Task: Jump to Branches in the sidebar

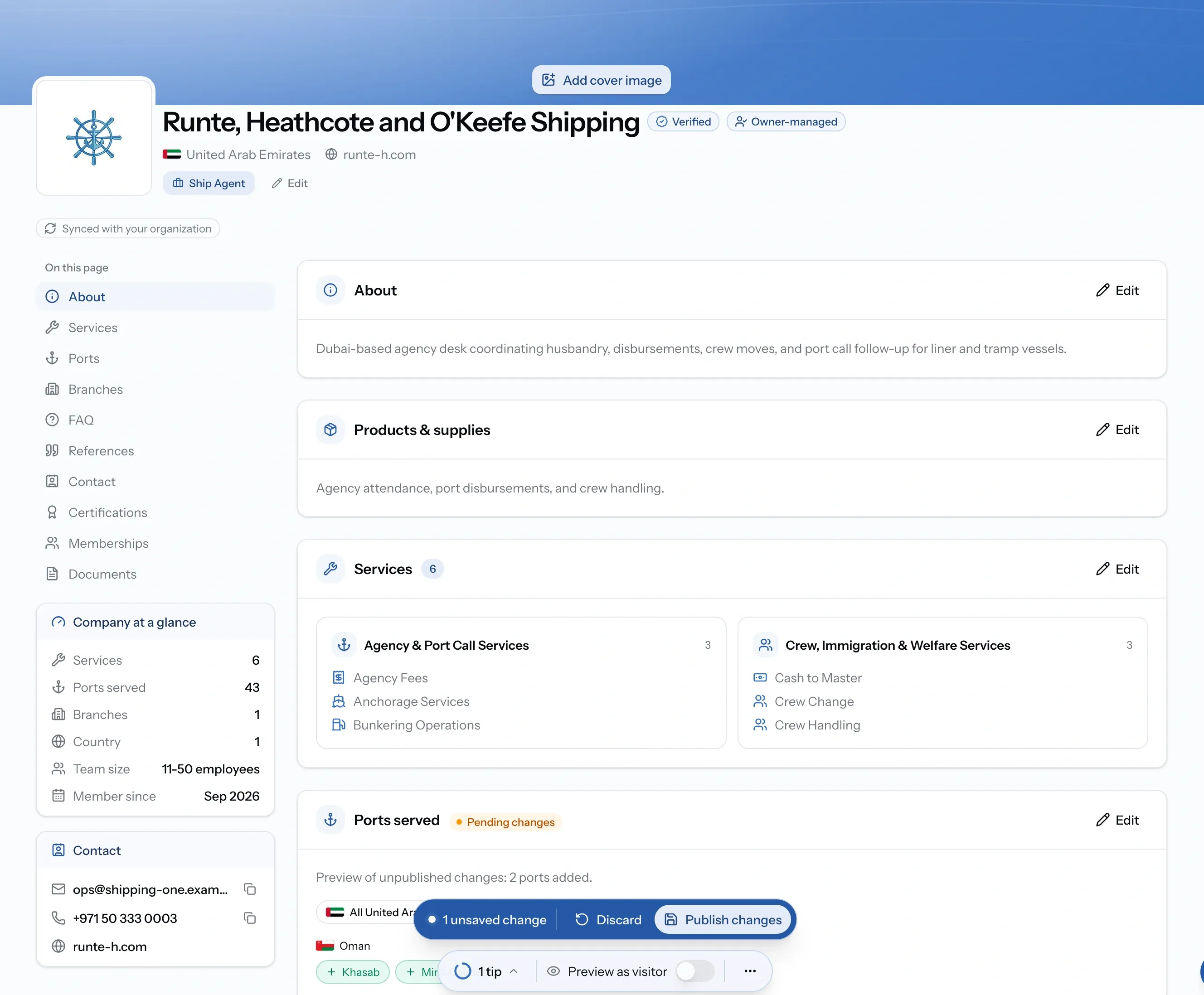Action: click(x=155, y=389)
